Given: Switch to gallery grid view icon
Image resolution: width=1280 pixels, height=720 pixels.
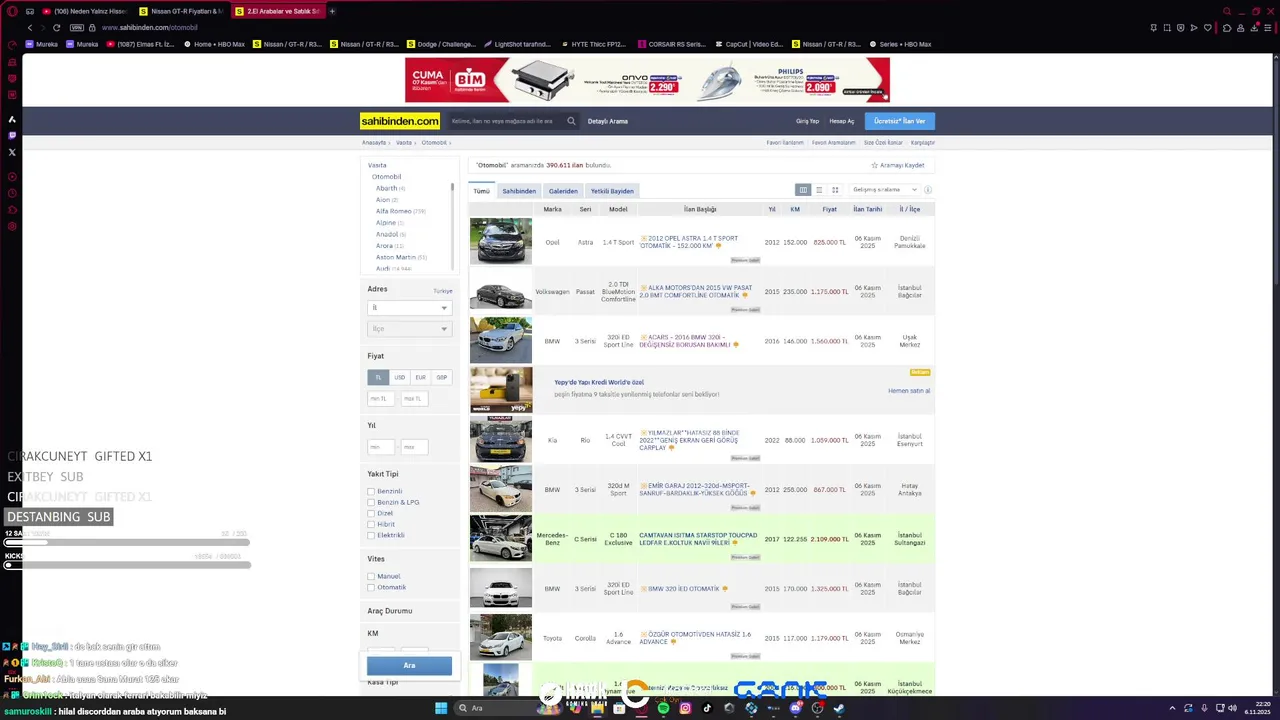Looking at the screenshot, I should pyautogui.click(x=835, y=190).
